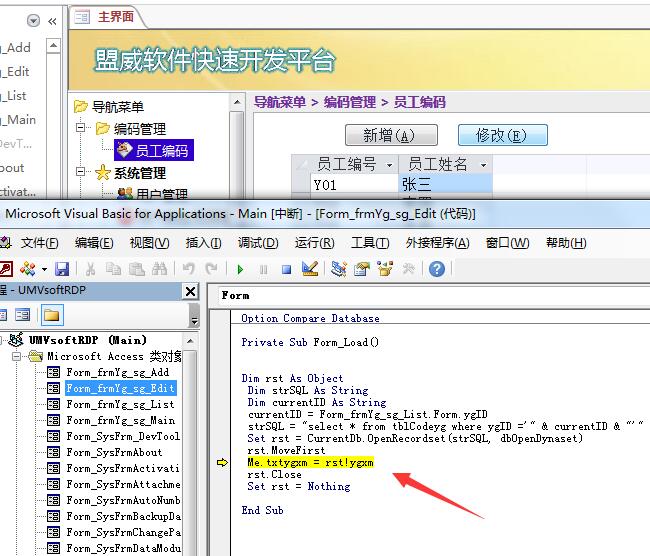Viewport: 650px width, 556px height.
Task: Toggle Design Mode ruler icon
Action: pos(310,269)
